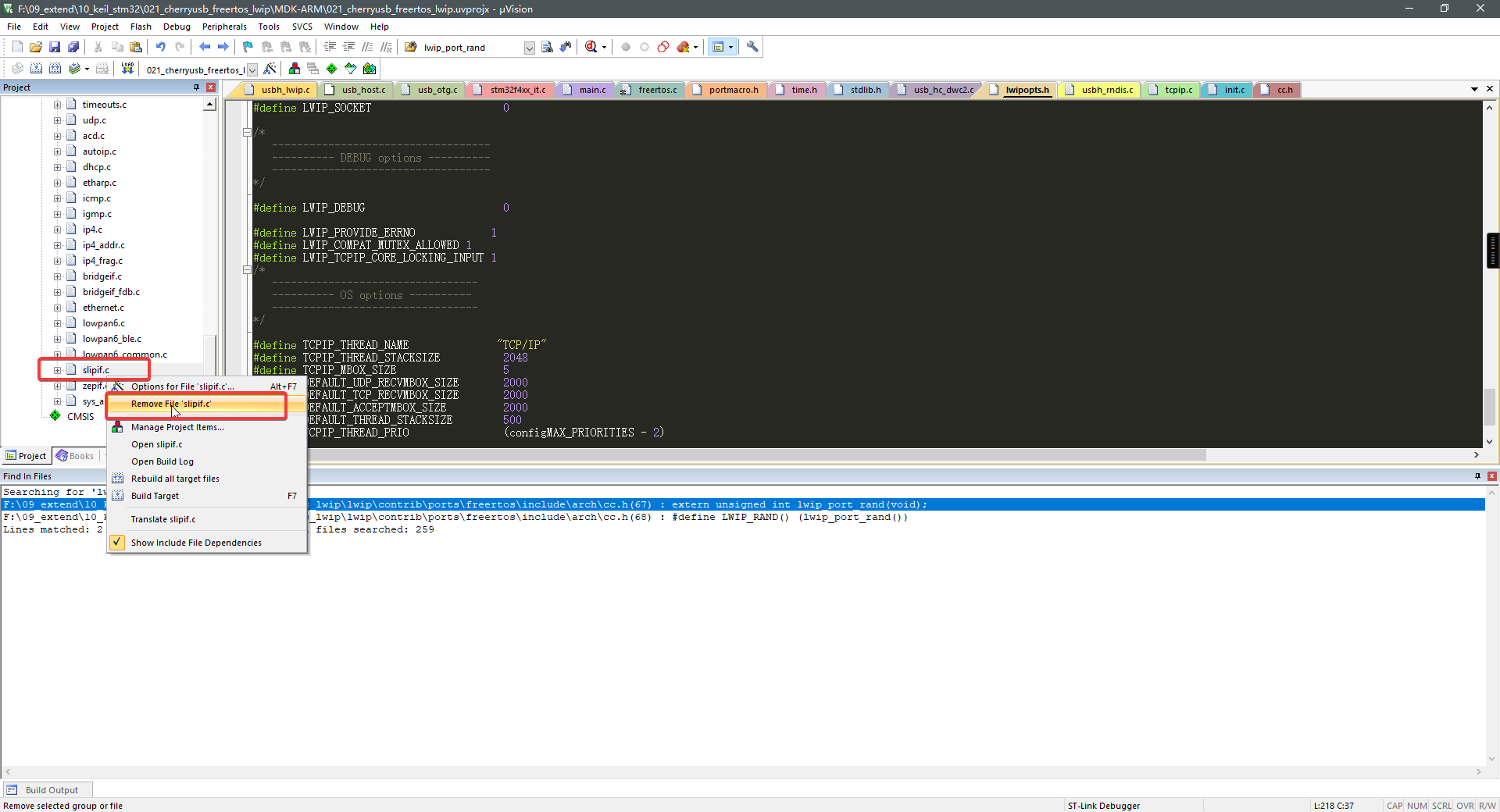
Task: Toggle Show Include File Dependencies
Action: click(x=196, y=542)
